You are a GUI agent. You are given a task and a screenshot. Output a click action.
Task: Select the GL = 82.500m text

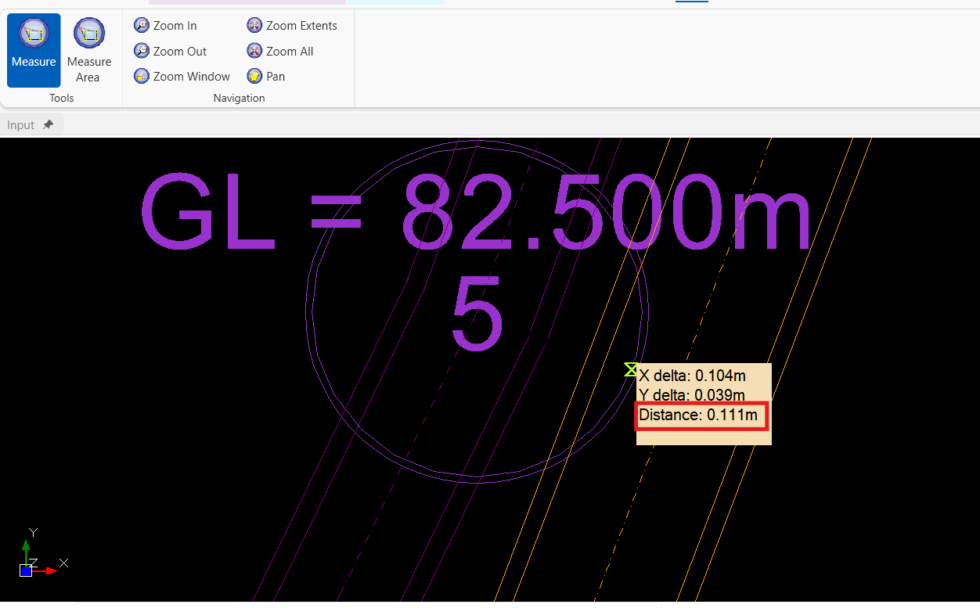(x=475, y=214)
